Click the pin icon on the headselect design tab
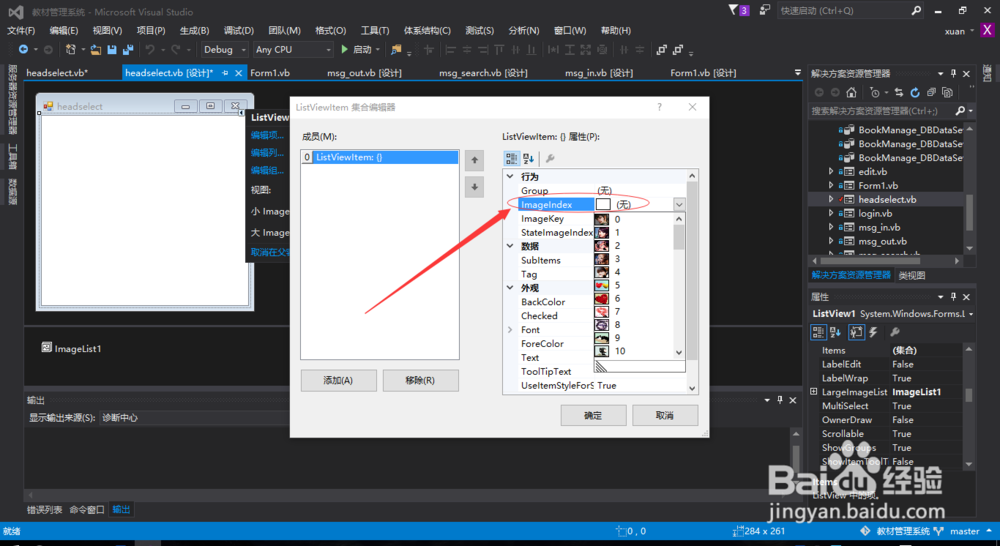The height and width of the screenshot is (546, 1000). [225, 73]
